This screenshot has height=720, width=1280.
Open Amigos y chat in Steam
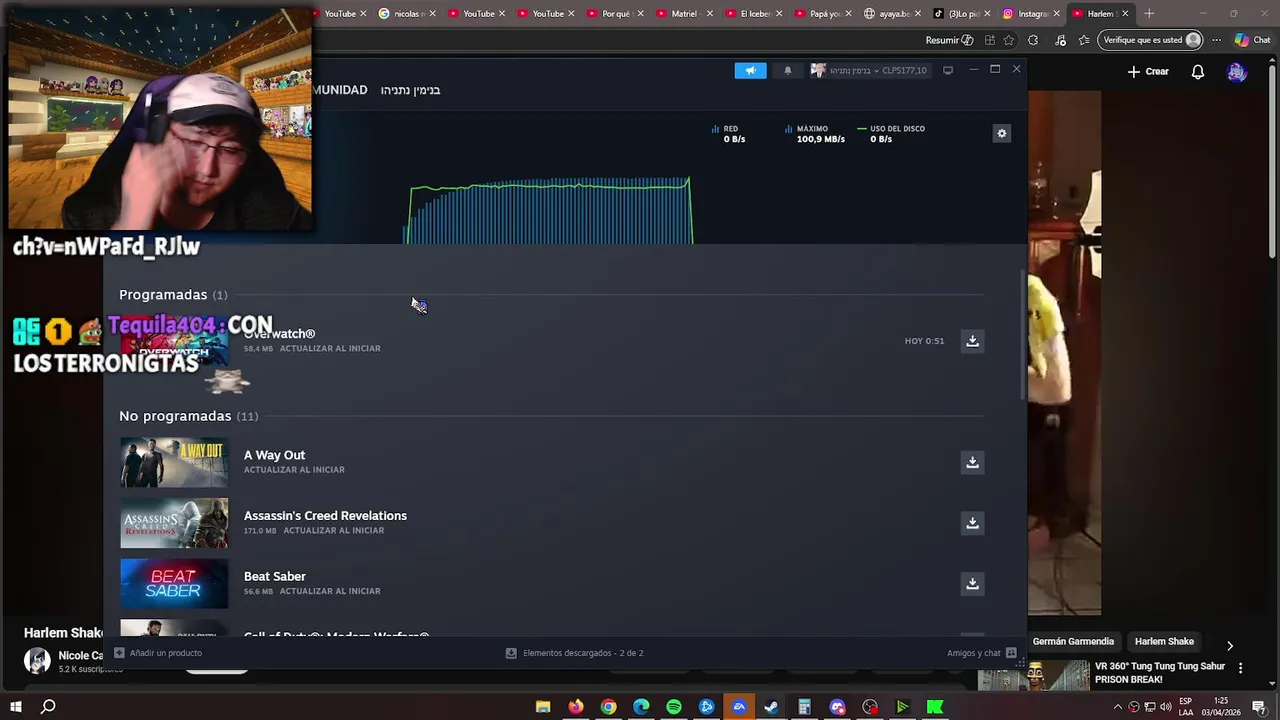coord(981,653)
